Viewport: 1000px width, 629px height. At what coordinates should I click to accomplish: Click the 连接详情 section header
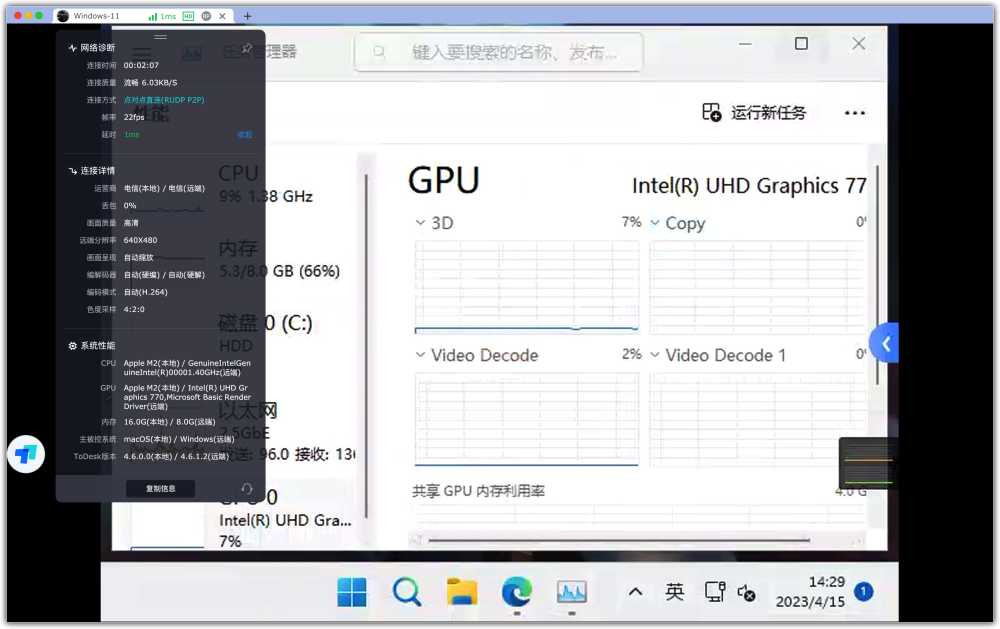pos(92,171)
